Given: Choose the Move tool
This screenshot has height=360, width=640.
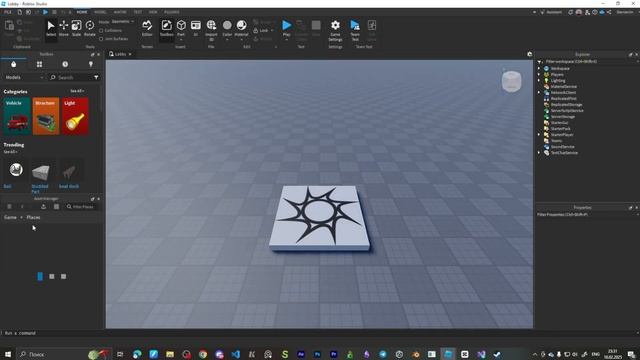Looking at the screenshot, I should pyautogui.click(x=64, y=29).
